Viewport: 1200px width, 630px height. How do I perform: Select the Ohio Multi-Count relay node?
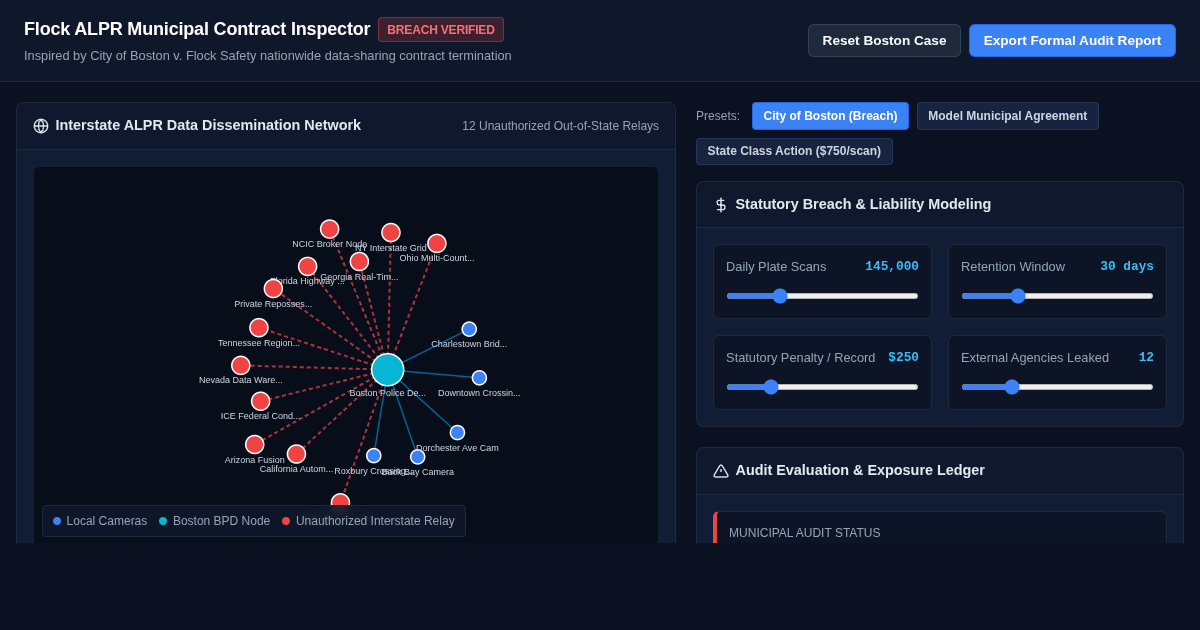[x=437, y=244]
